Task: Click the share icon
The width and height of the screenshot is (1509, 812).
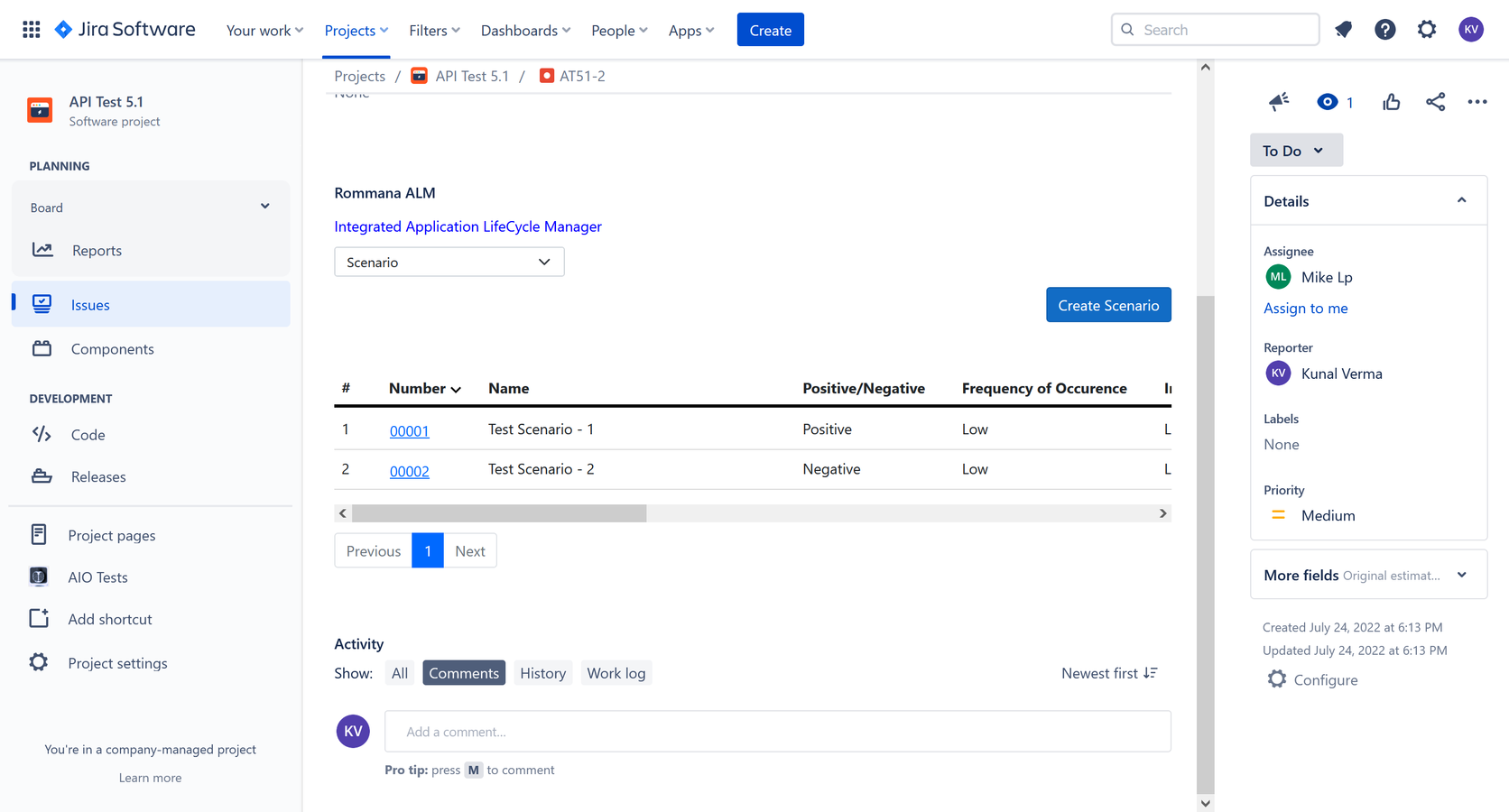Action: click(x=1435, y=102)
